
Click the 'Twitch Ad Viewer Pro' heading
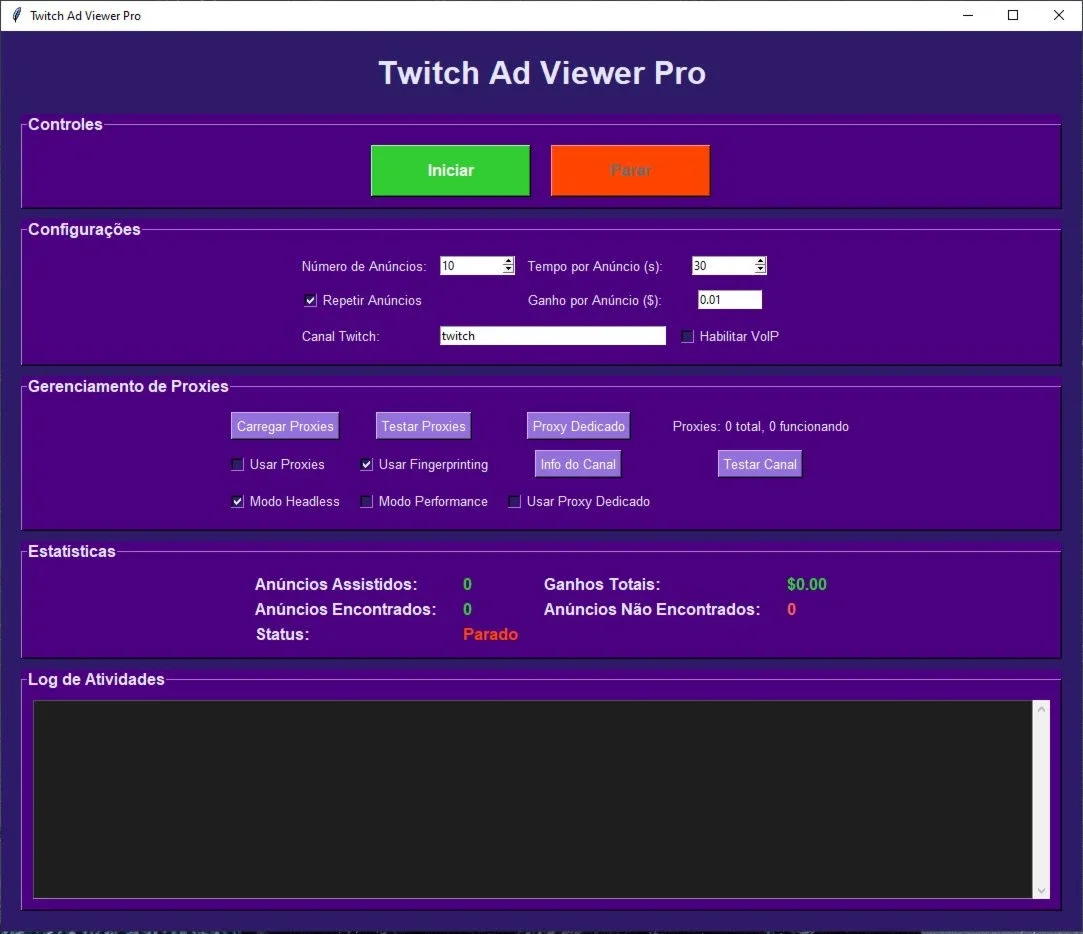pyautogui.click(x=542, y=73)
